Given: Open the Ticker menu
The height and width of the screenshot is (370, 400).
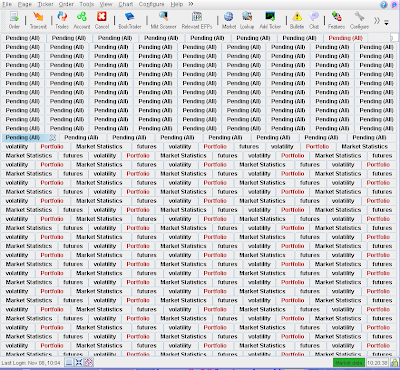Looking at the screenshot, I should click(45, 4).
